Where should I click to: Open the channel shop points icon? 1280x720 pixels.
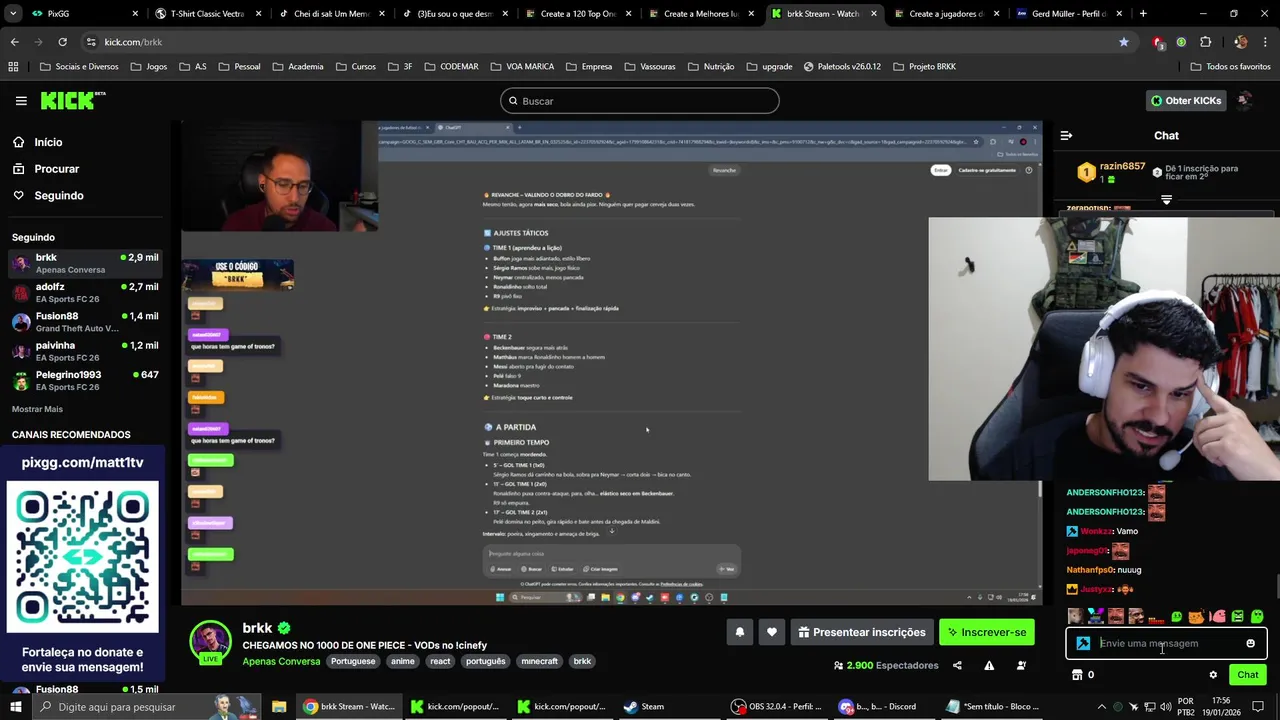pyautogui.click(x=1077, y=675)
